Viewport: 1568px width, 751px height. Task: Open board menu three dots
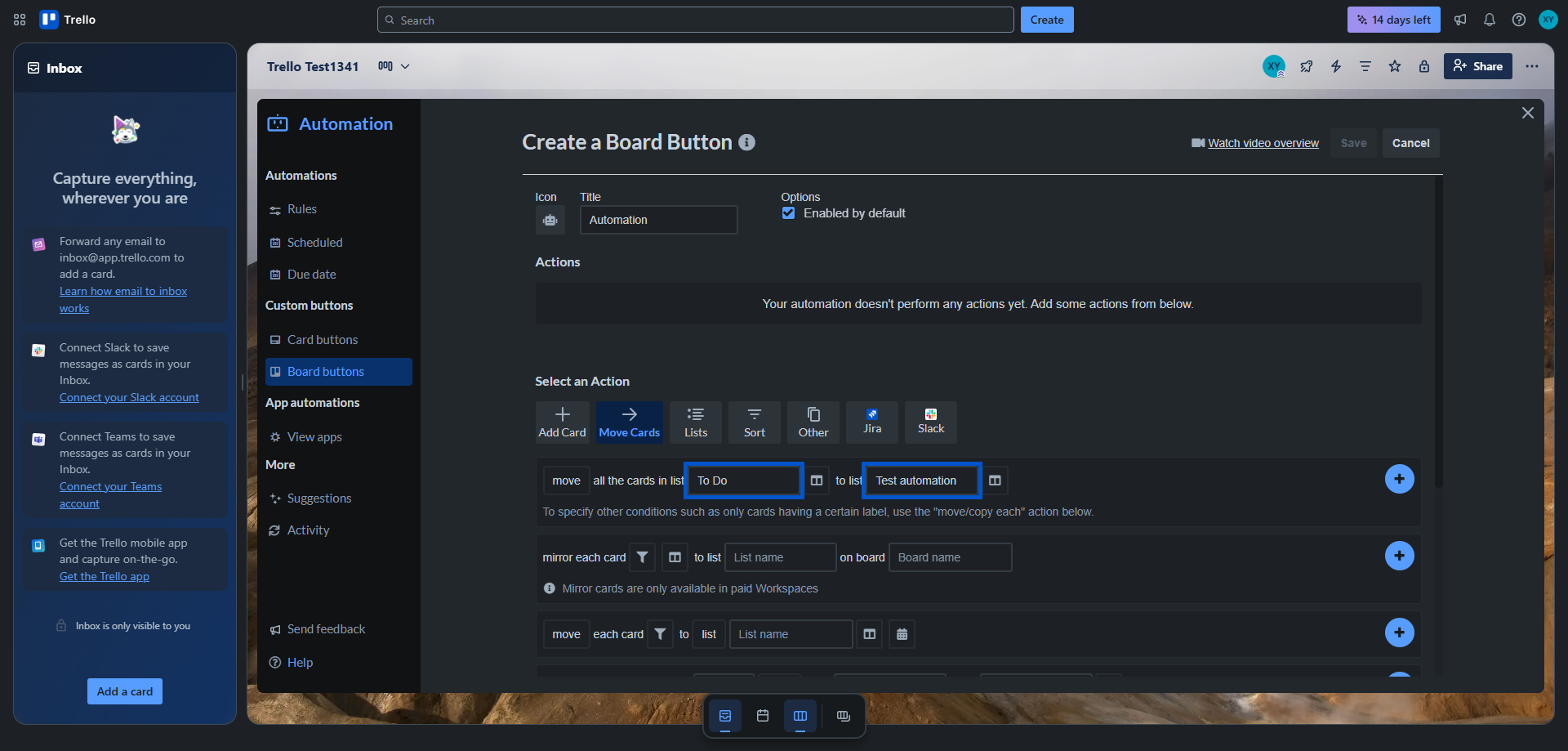1532,66
